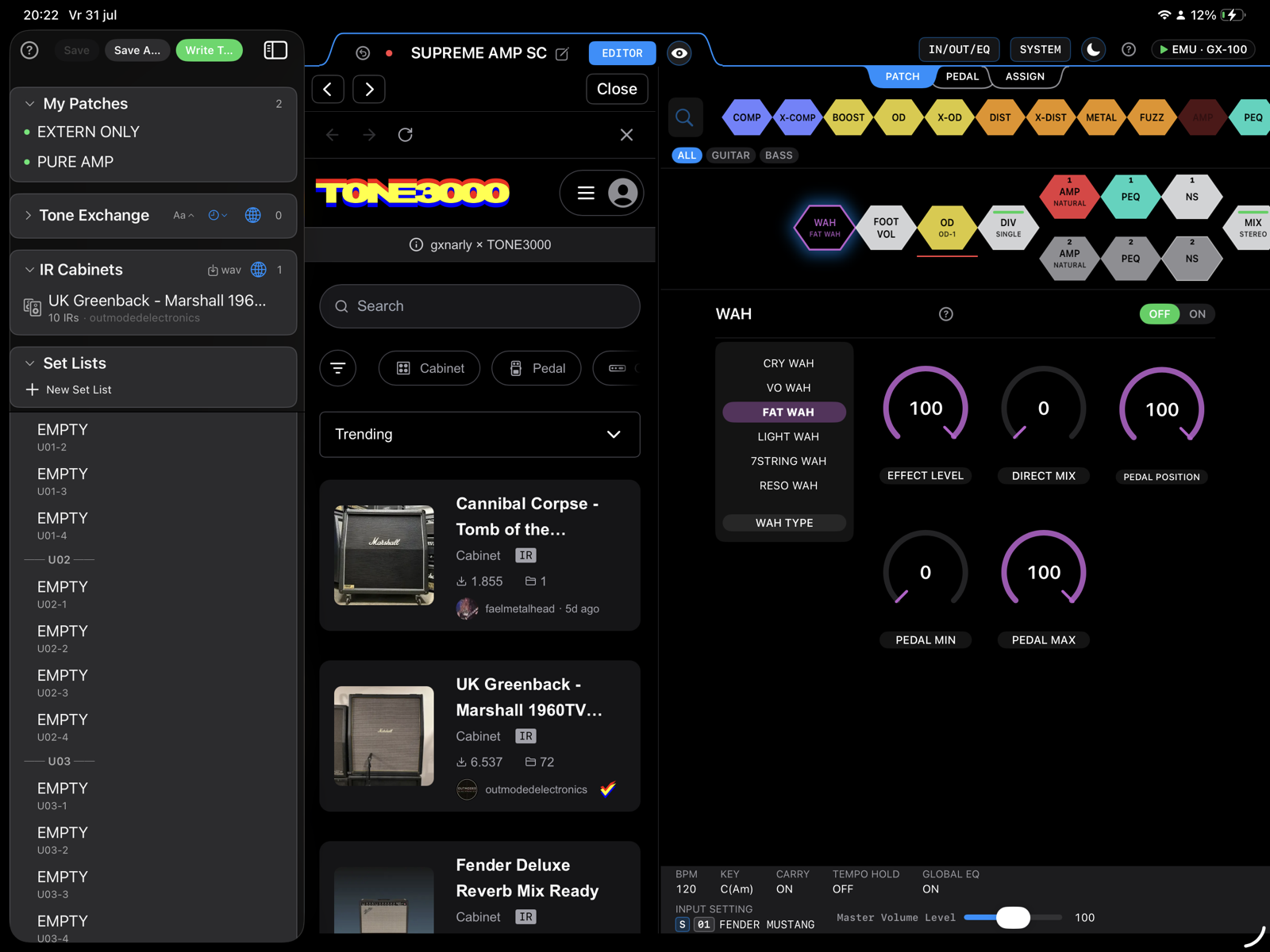Filter by Pedal chip
The width and height of the screenshot is (1270, 952).
click(x=537, y=368)
